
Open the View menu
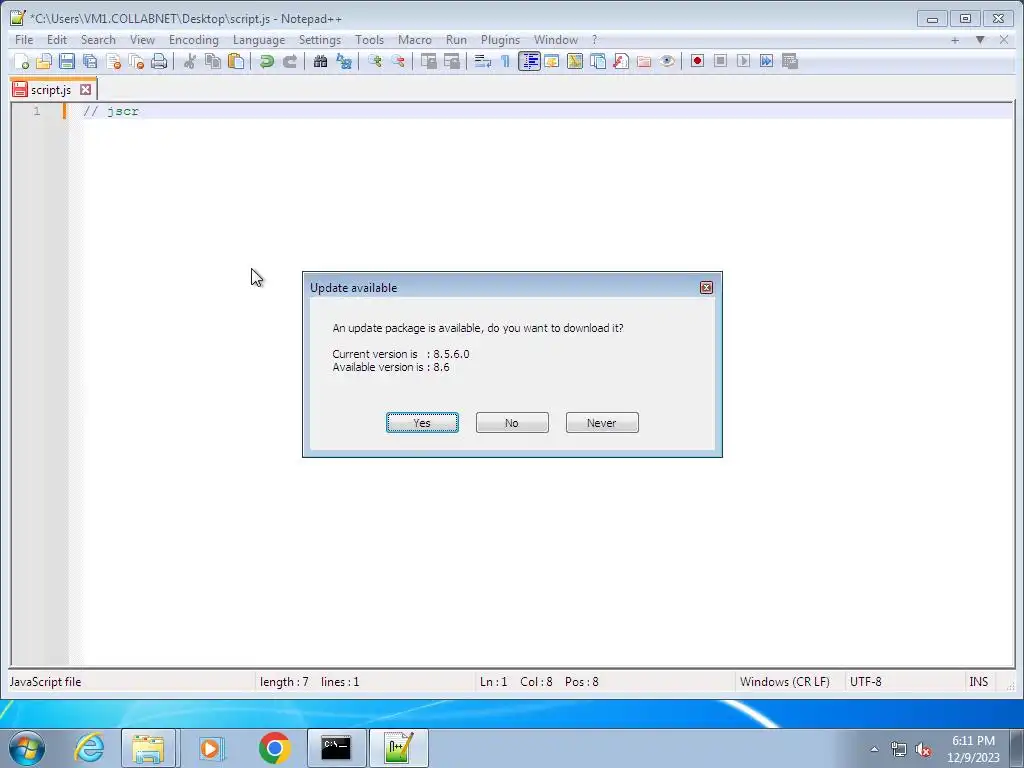(142, 40)
